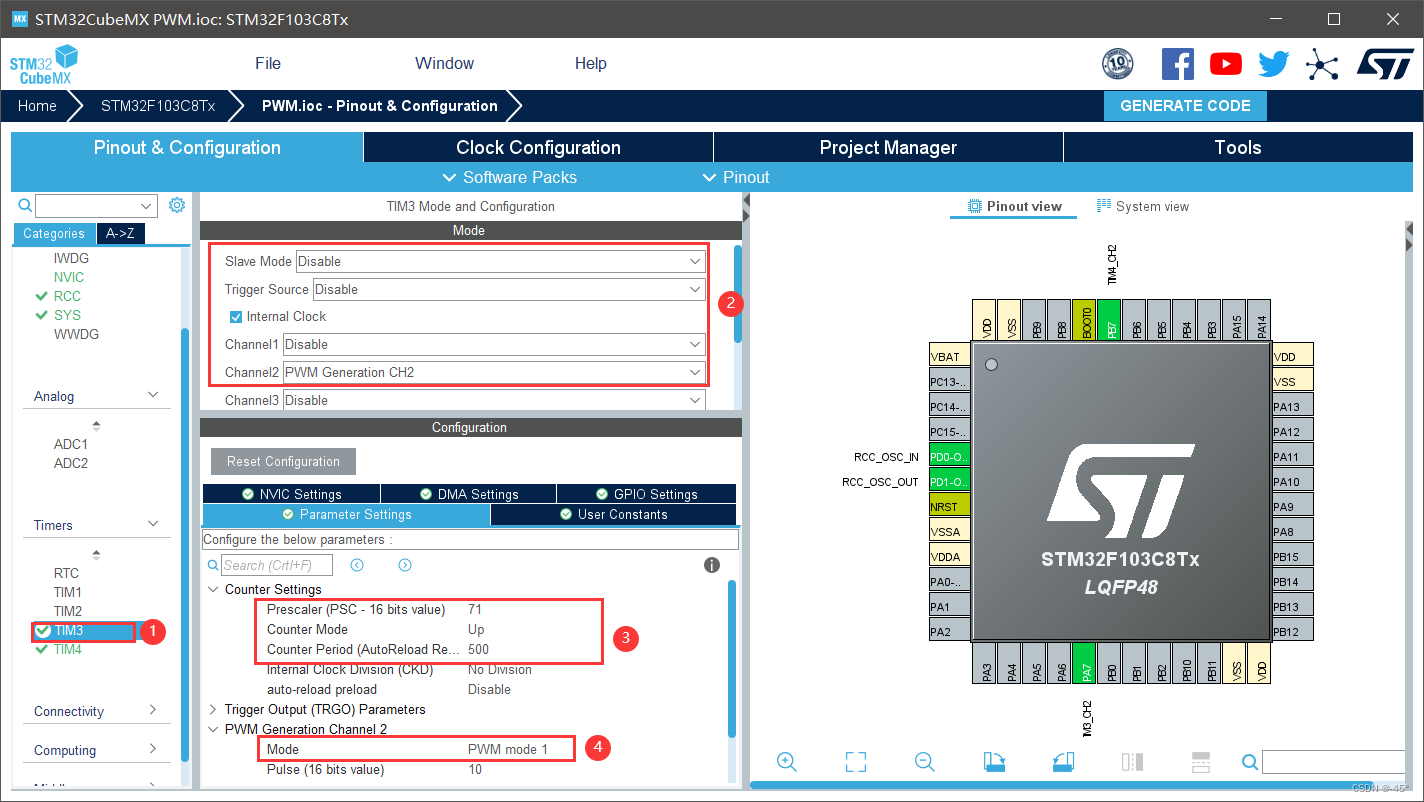The image size is (1424, 802).
Task: Click the BOOT0 pin on chip
Action: [x=1085, y=321]
